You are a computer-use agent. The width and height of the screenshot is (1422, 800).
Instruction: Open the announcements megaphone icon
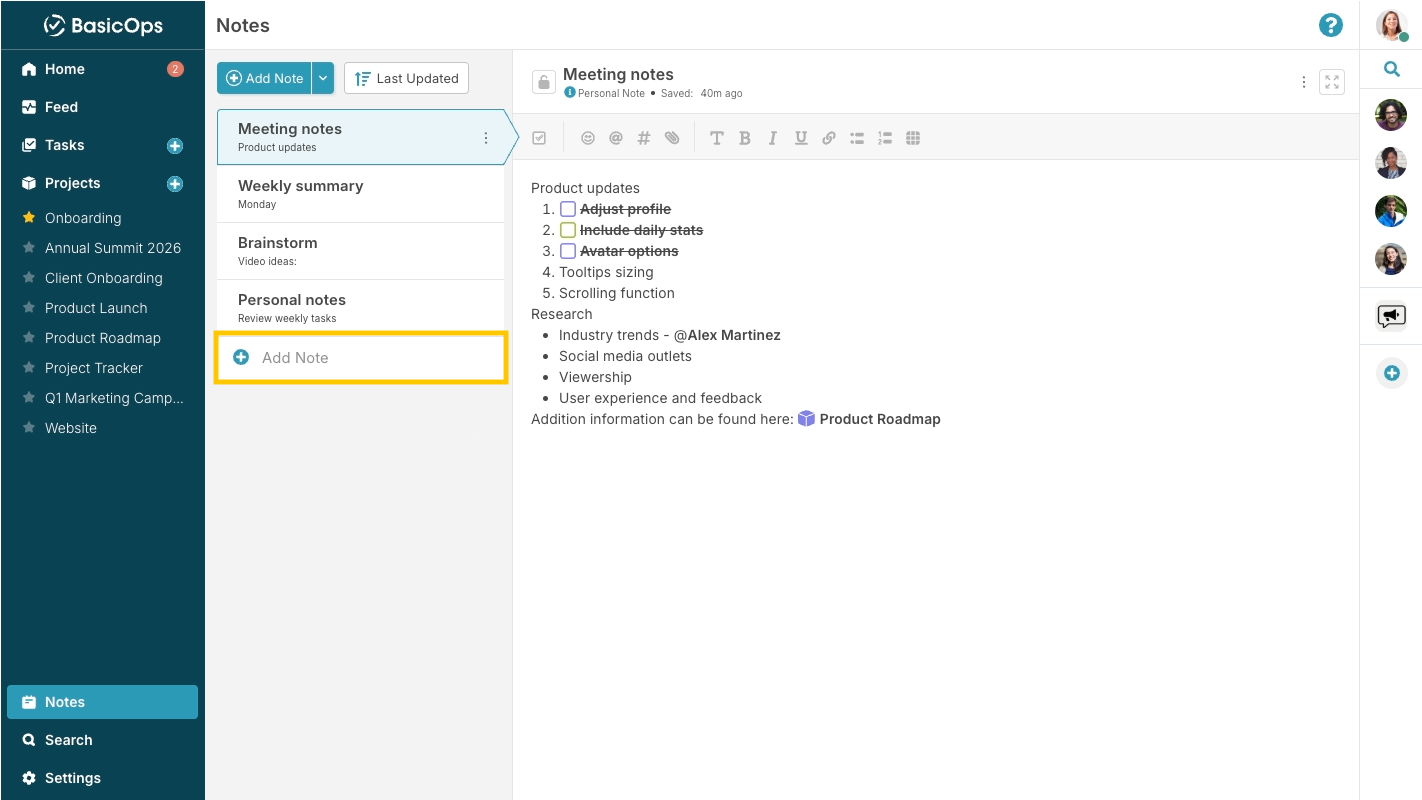point(1391,317)
